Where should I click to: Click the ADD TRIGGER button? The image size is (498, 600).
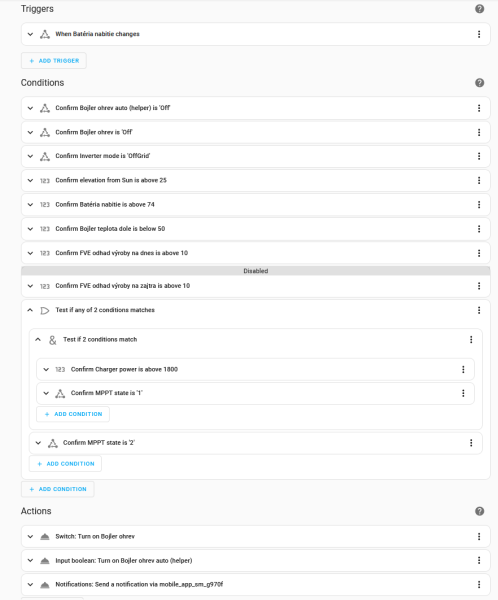(x=54, y=61)
